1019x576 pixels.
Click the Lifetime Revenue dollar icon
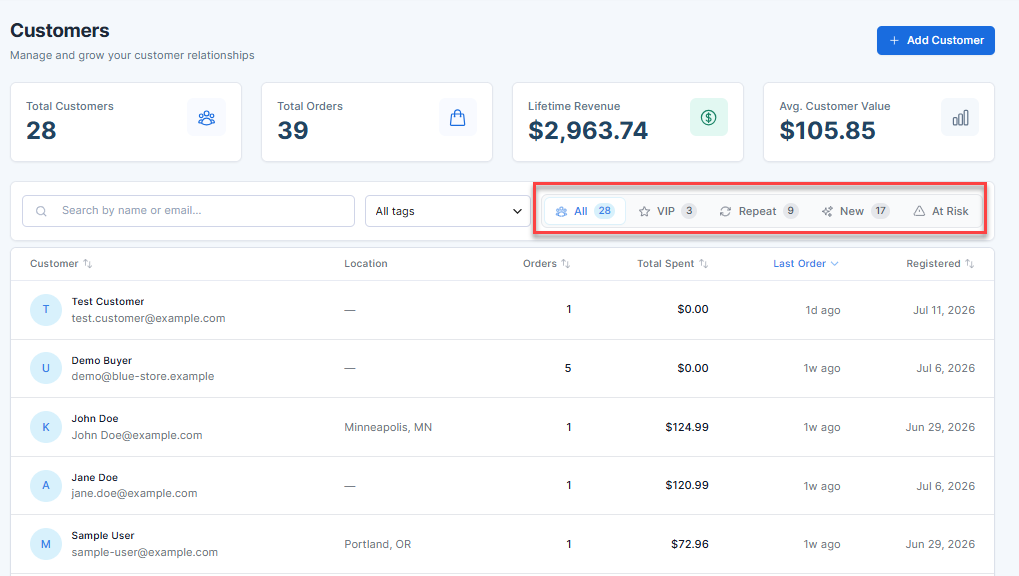pyautogui.click(x=708, y=118)
